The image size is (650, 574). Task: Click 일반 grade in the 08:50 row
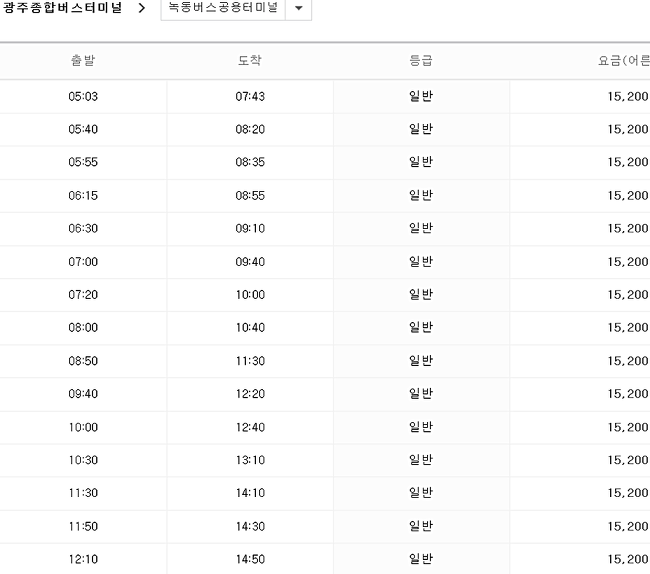tap(421, 361)
